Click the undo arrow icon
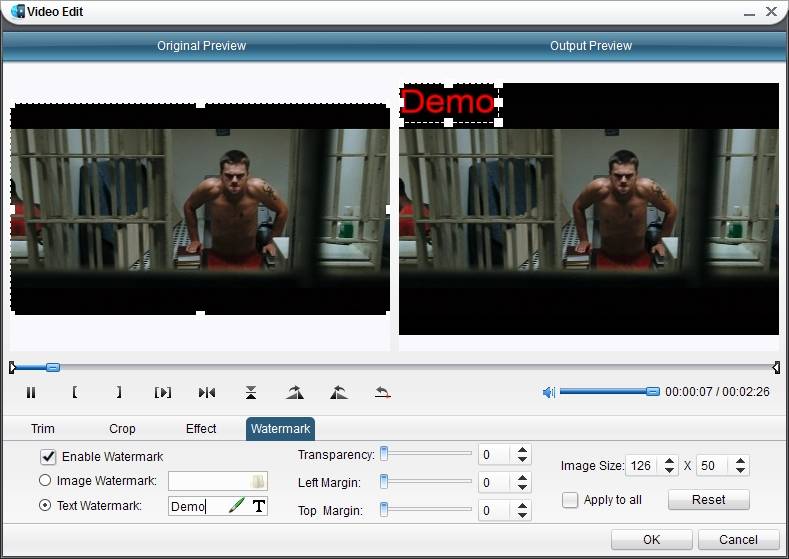Viewport: 789px width, 559px height. point(383,392)
